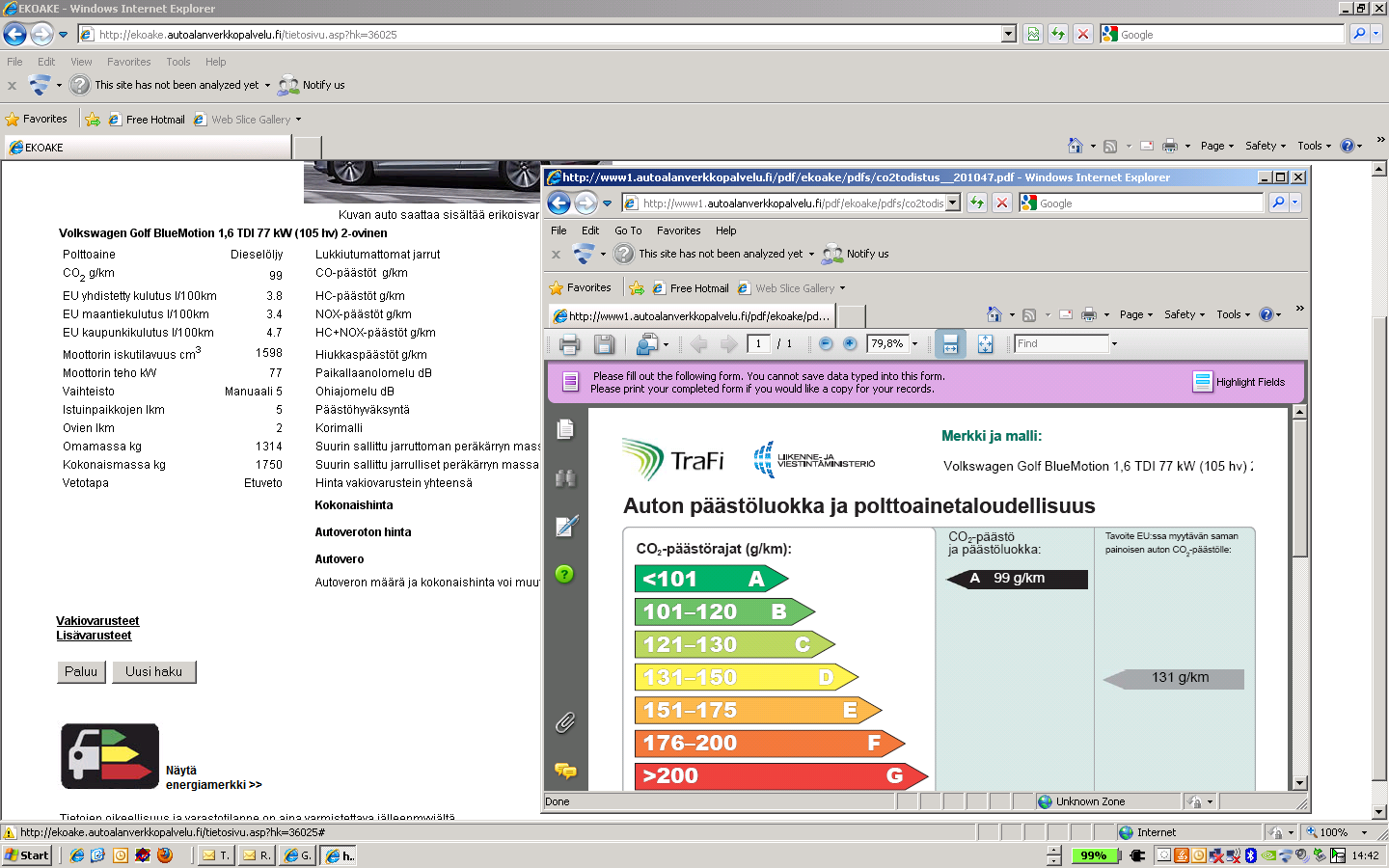Screen dimensions: 1389x868
Task: Print the PDF with the toolbar printer icon
Action: pos(569,344)
